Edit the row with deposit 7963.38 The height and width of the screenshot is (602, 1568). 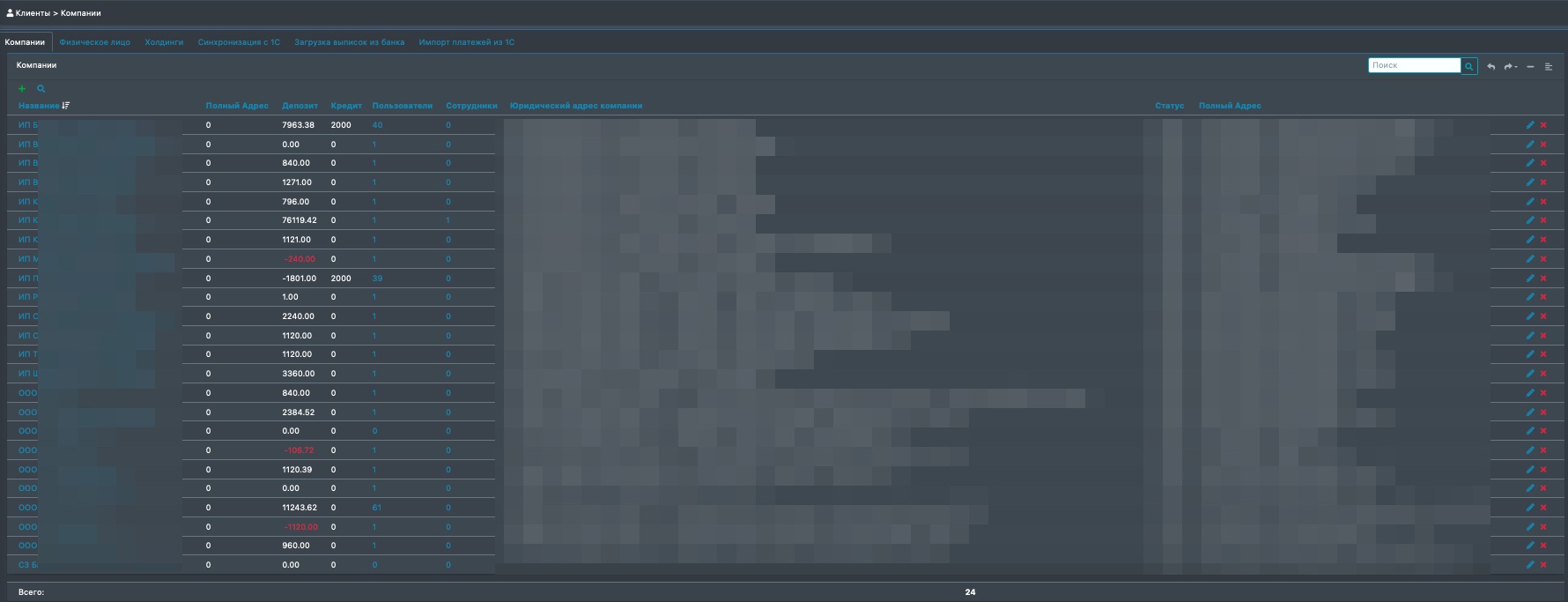tap(1530, 125)
